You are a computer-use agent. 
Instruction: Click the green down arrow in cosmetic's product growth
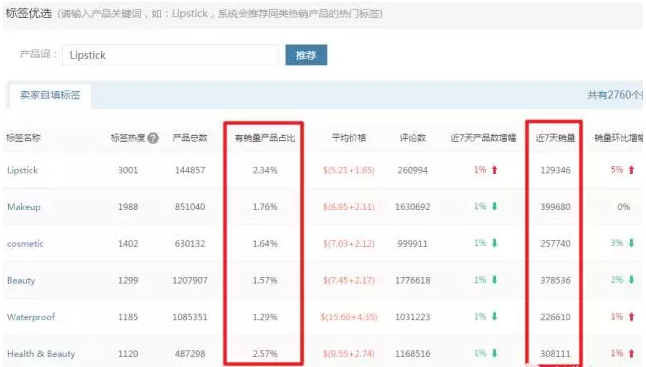(494, 243)
